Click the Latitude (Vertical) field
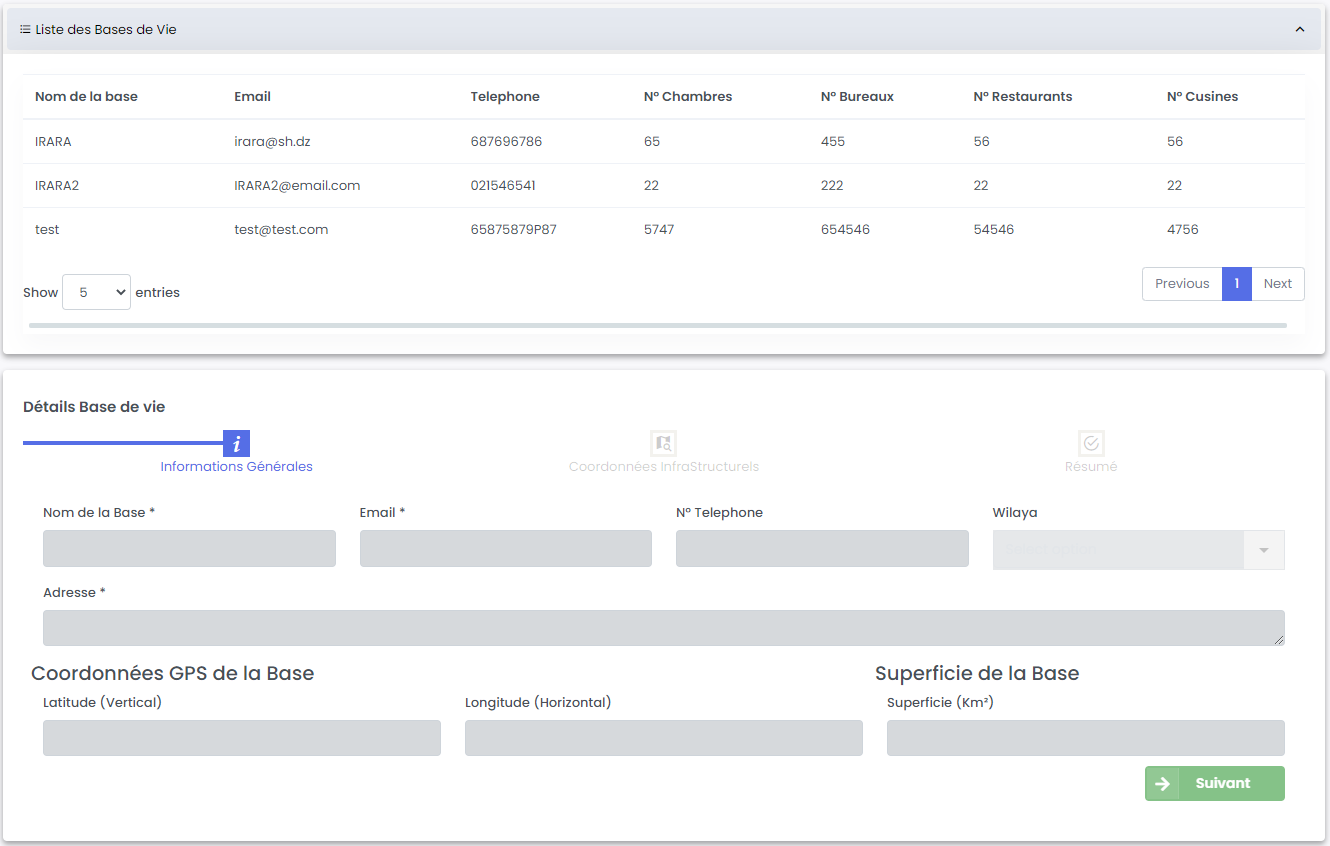 (241, 738)
